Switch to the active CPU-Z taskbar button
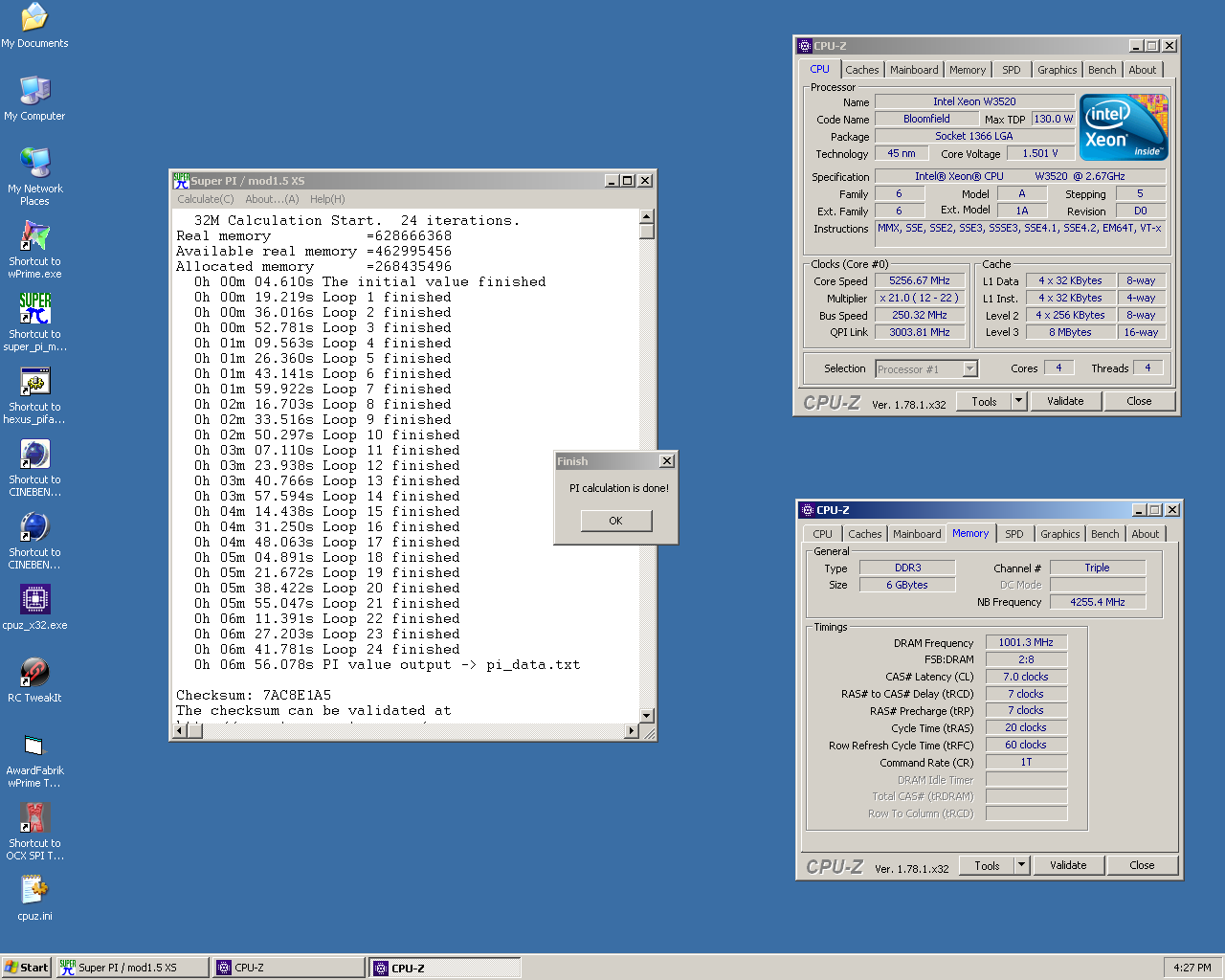1225x980 pixels. coord(445,968)
